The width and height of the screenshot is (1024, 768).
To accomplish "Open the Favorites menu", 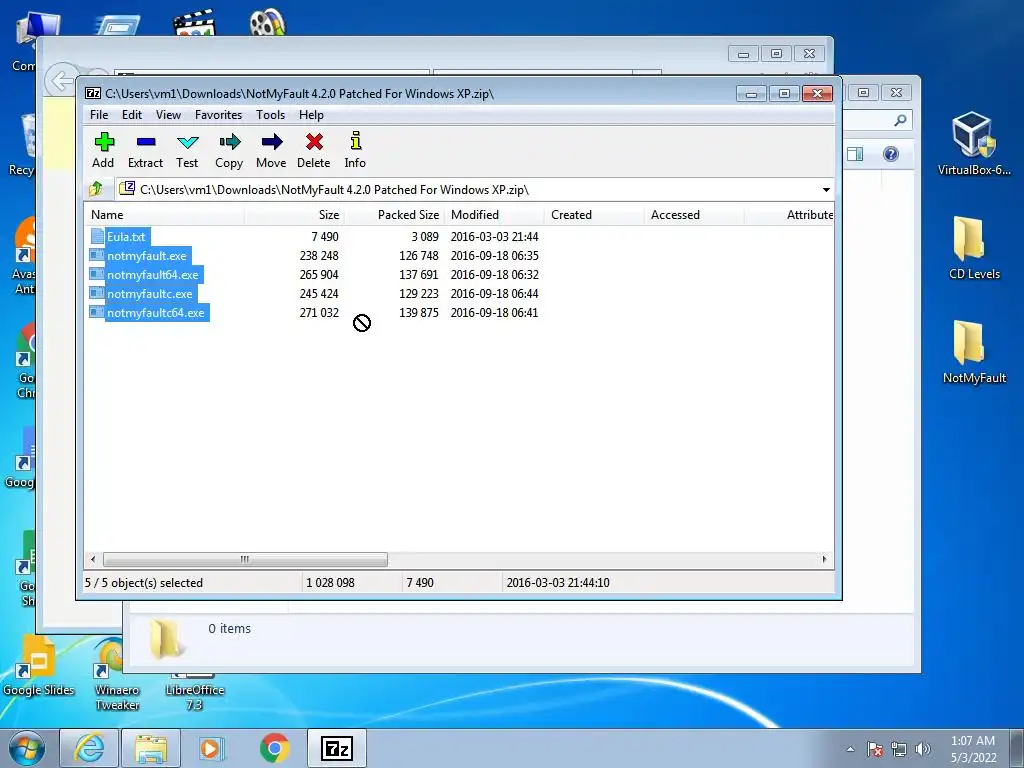I will tap(218, 115).
